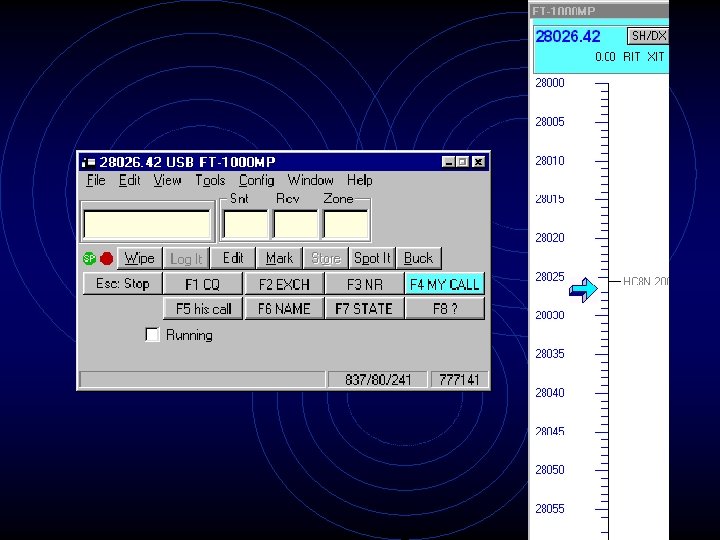Click the Esc: Stop button
The height and width of the screenshot is (540, 720).
pyautogui.click(x=123, y=283)
